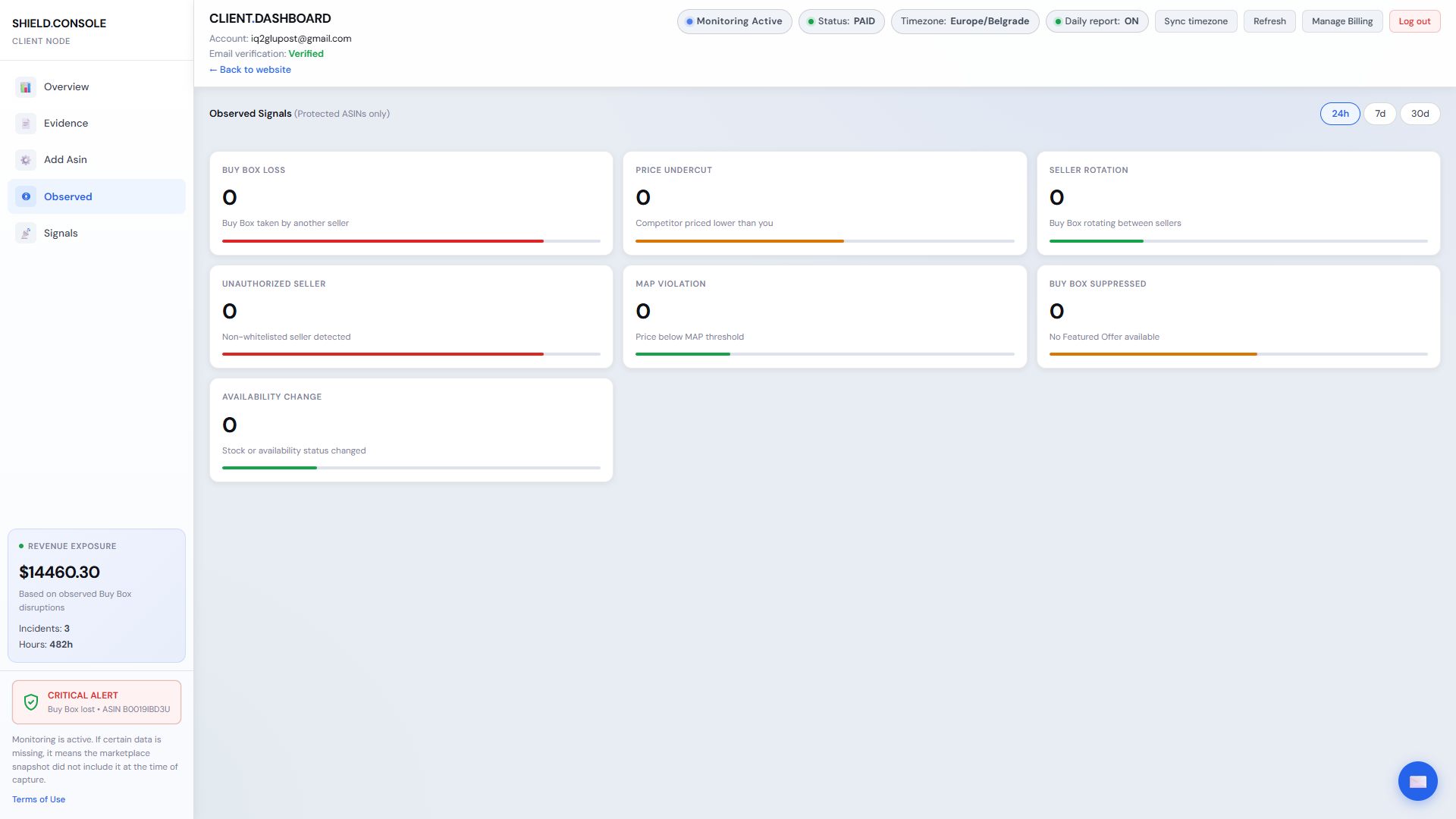
Task: Toggle the Daily report ON pill
Action: coord(1097,21)
